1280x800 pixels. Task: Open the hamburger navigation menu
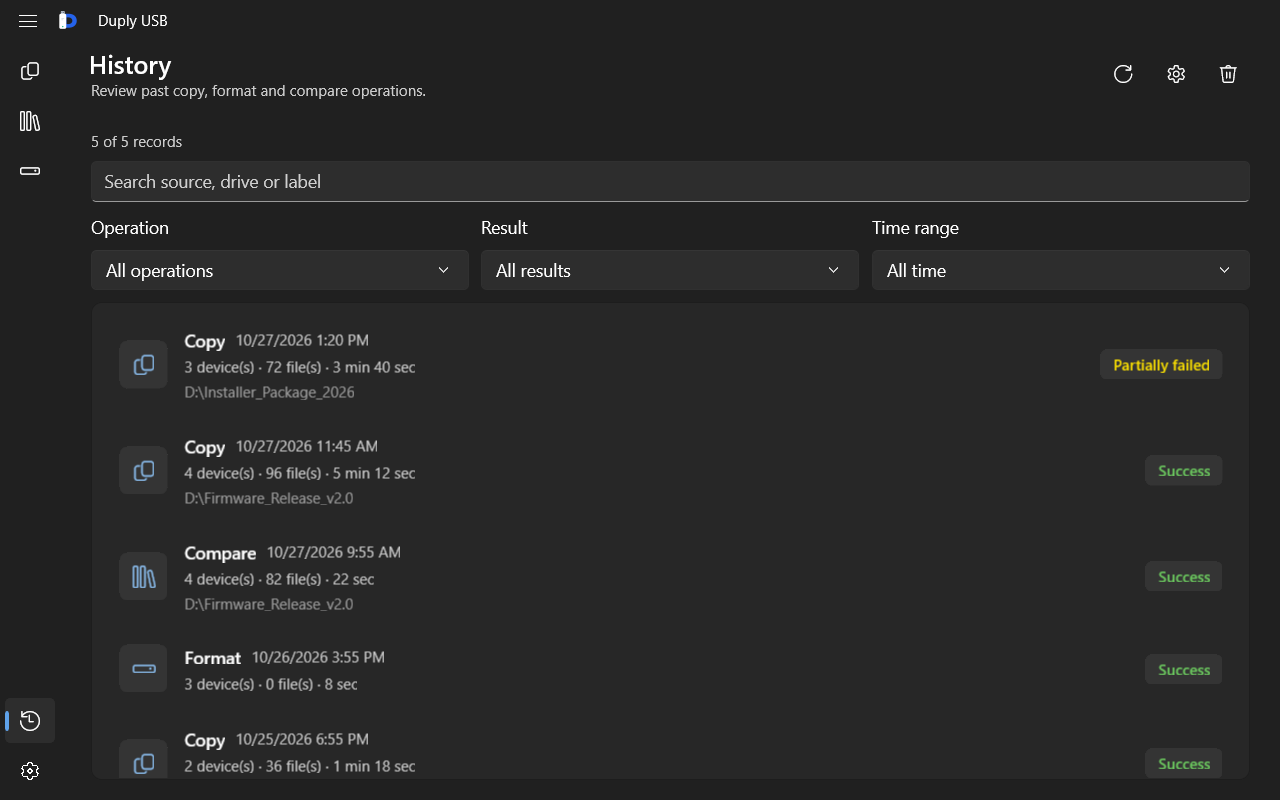click(28, 21)
